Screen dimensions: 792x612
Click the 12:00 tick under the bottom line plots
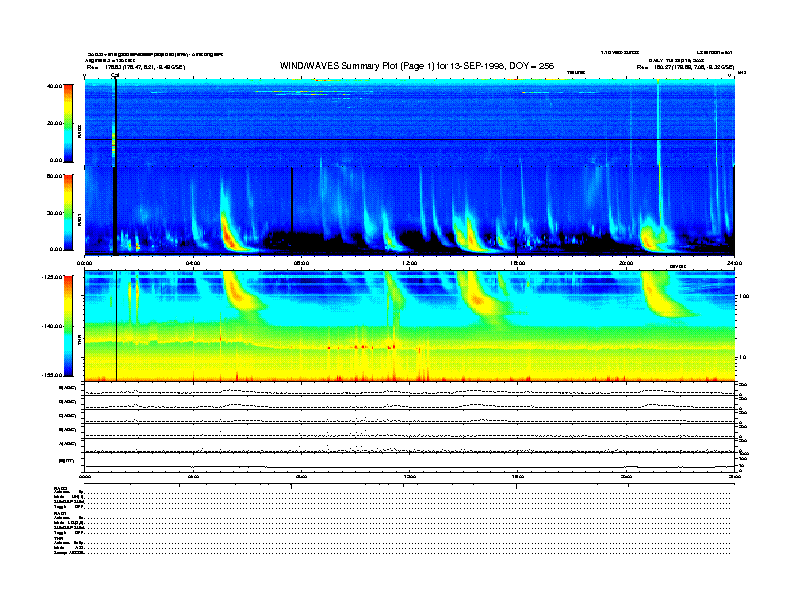point(410,476)
